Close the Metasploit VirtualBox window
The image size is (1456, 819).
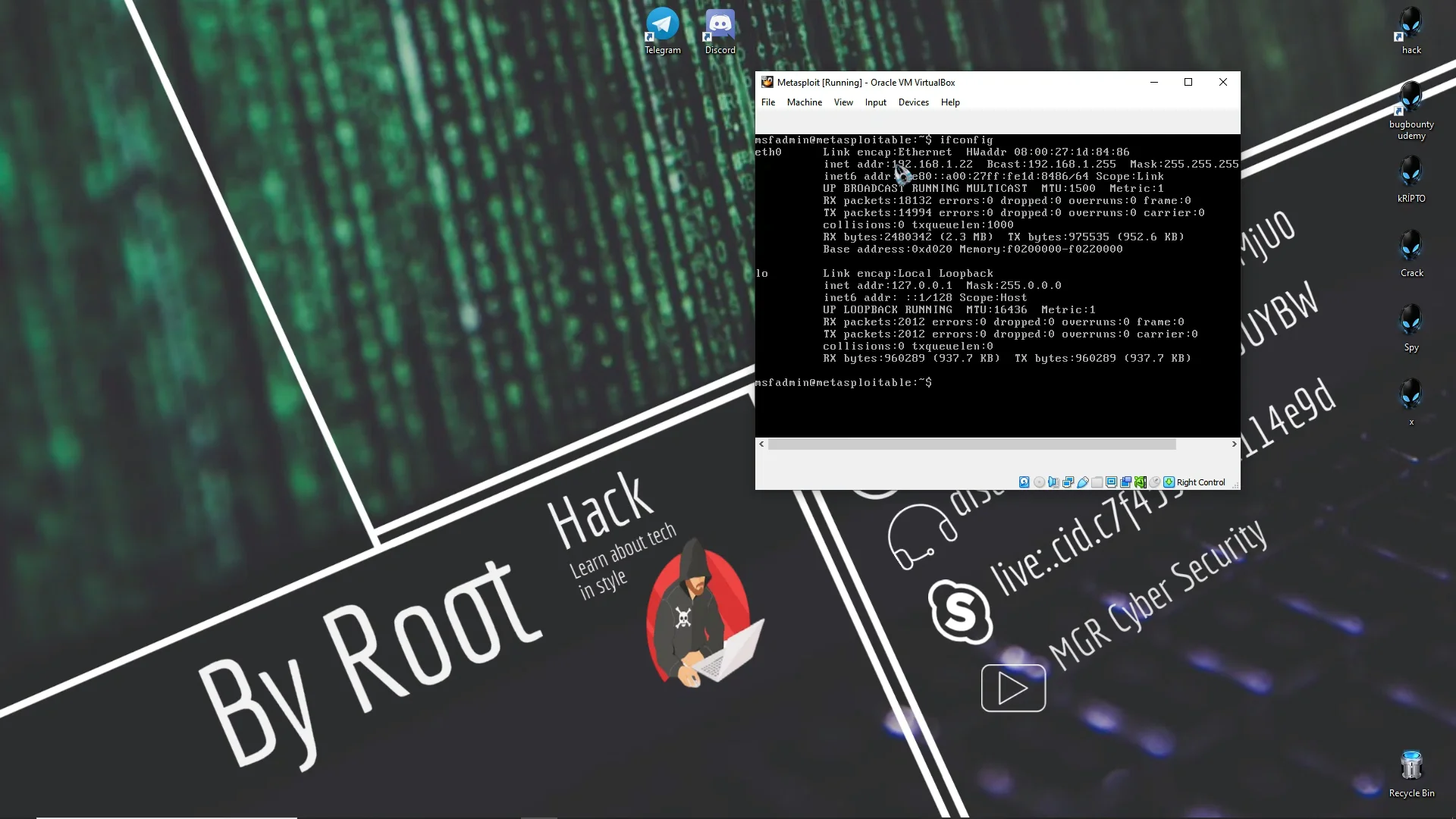(x=1223, y=82)
